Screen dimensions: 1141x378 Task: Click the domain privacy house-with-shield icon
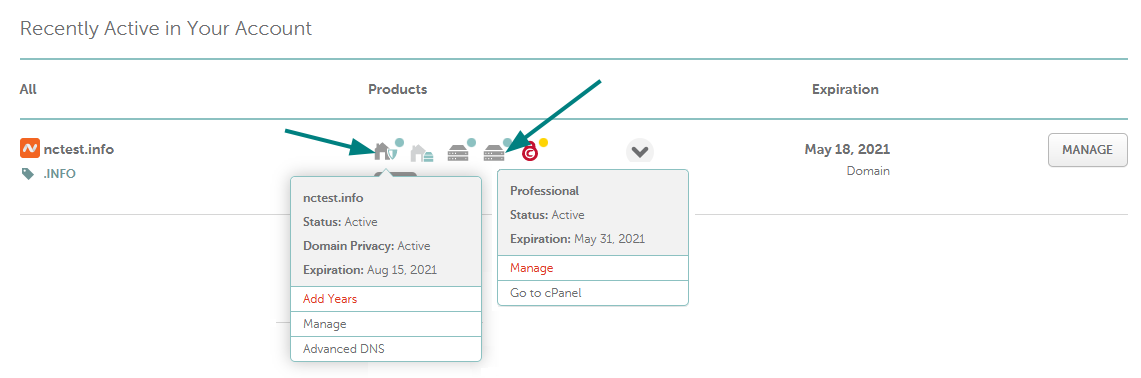[x=386, y=151]
